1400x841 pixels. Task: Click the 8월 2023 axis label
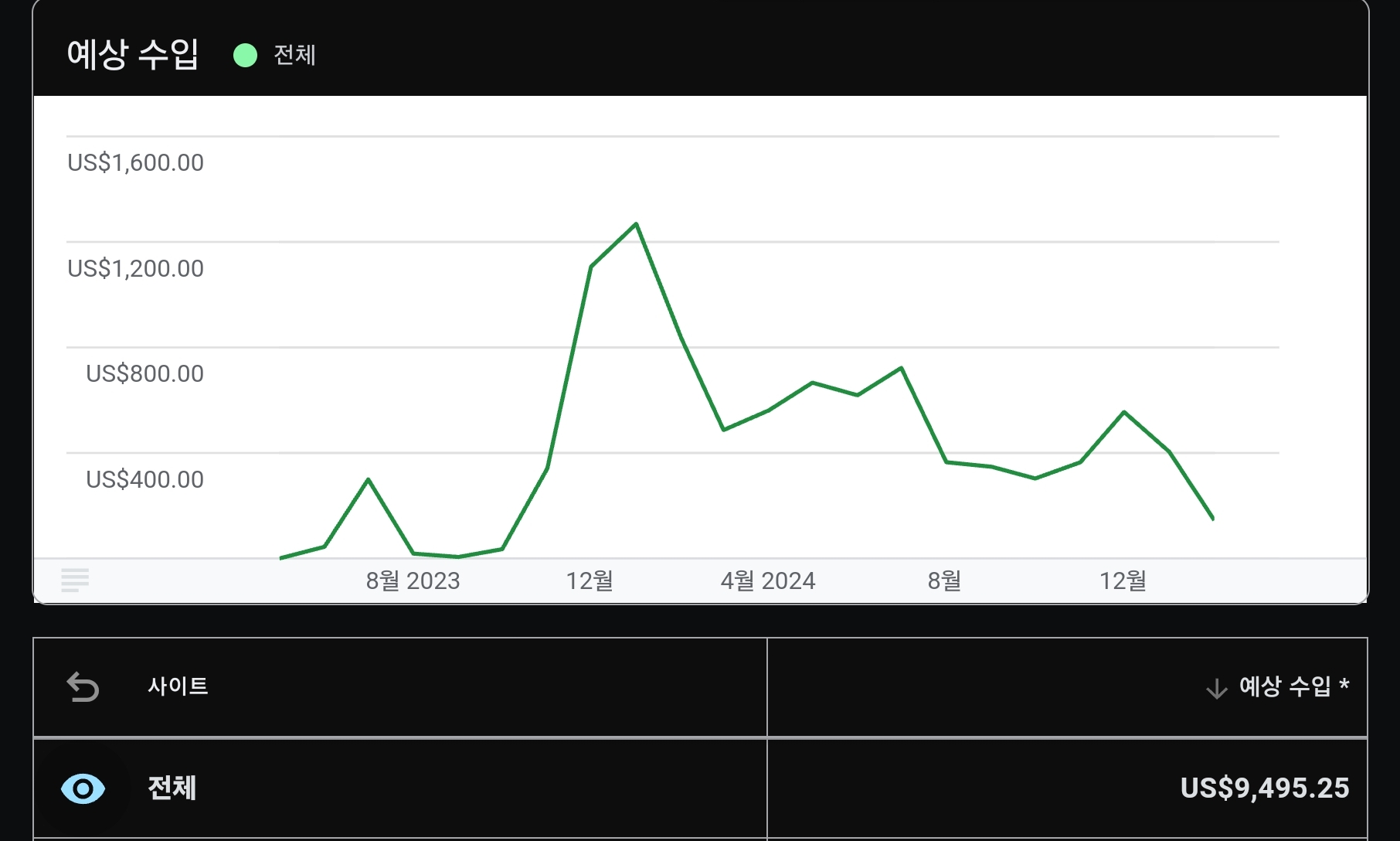tap(413, 581)
